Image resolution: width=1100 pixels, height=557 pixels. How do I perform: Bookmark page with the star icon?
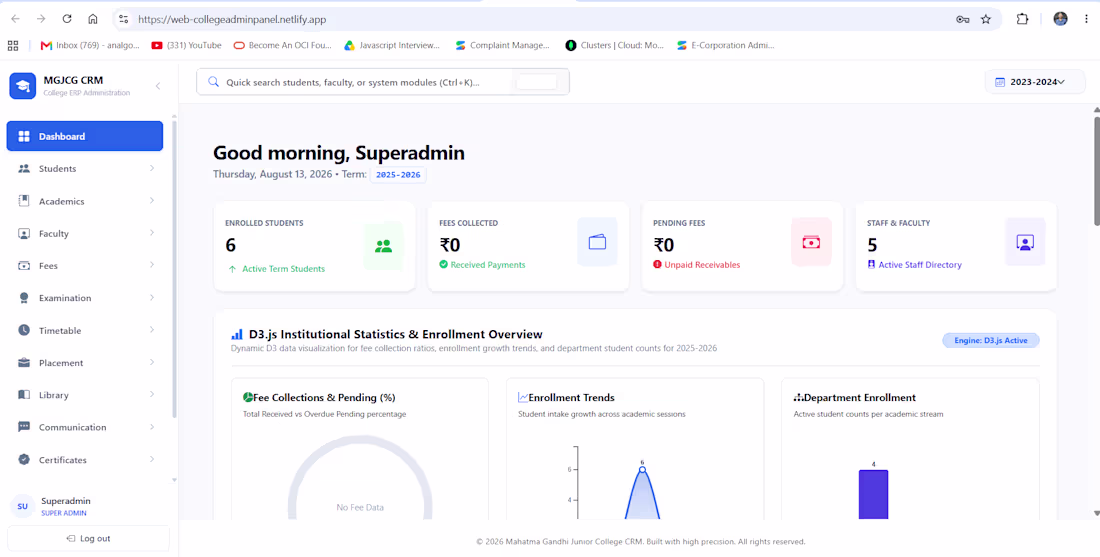(x=986, y=19)
